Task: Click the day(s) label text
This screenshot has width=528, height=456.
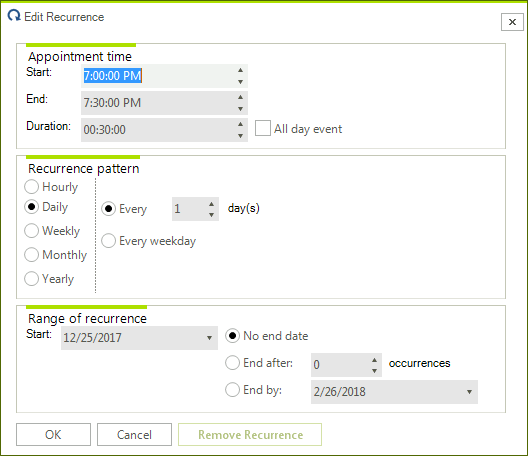Action: pyautogui.click(x=244, y=208)
